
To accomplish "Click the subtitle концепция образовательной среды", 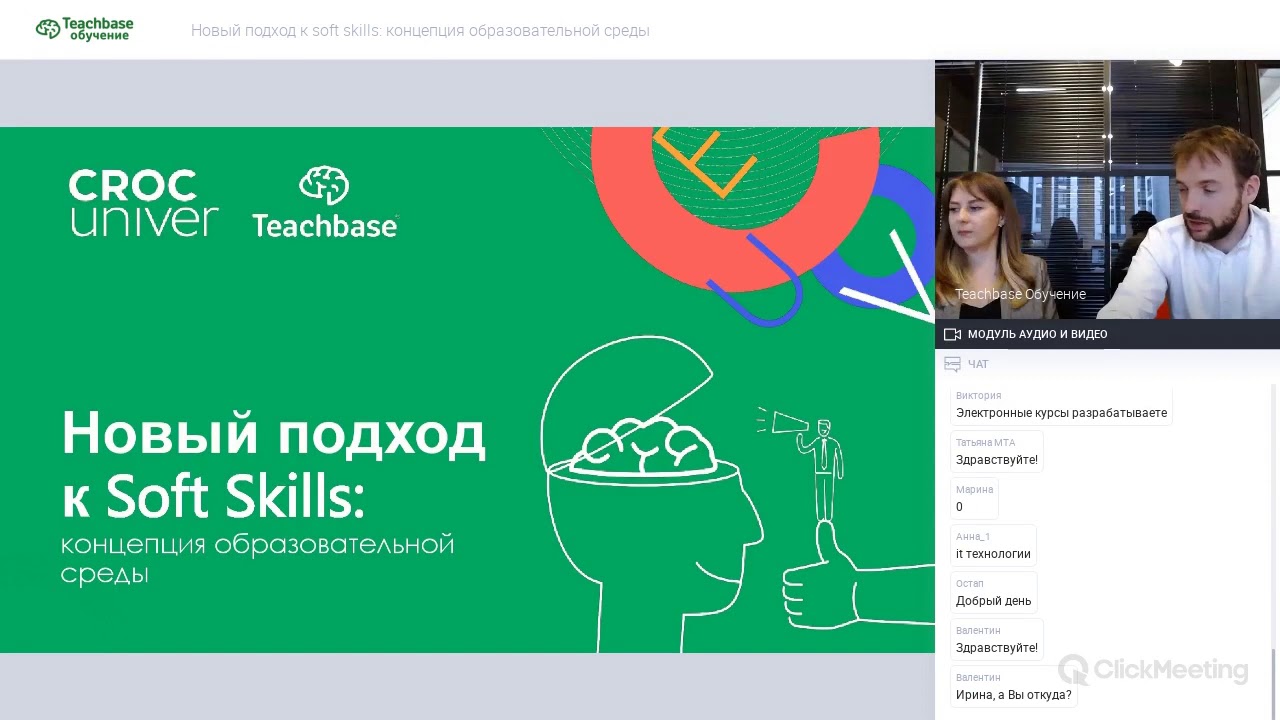I will (x=257, y=559).
